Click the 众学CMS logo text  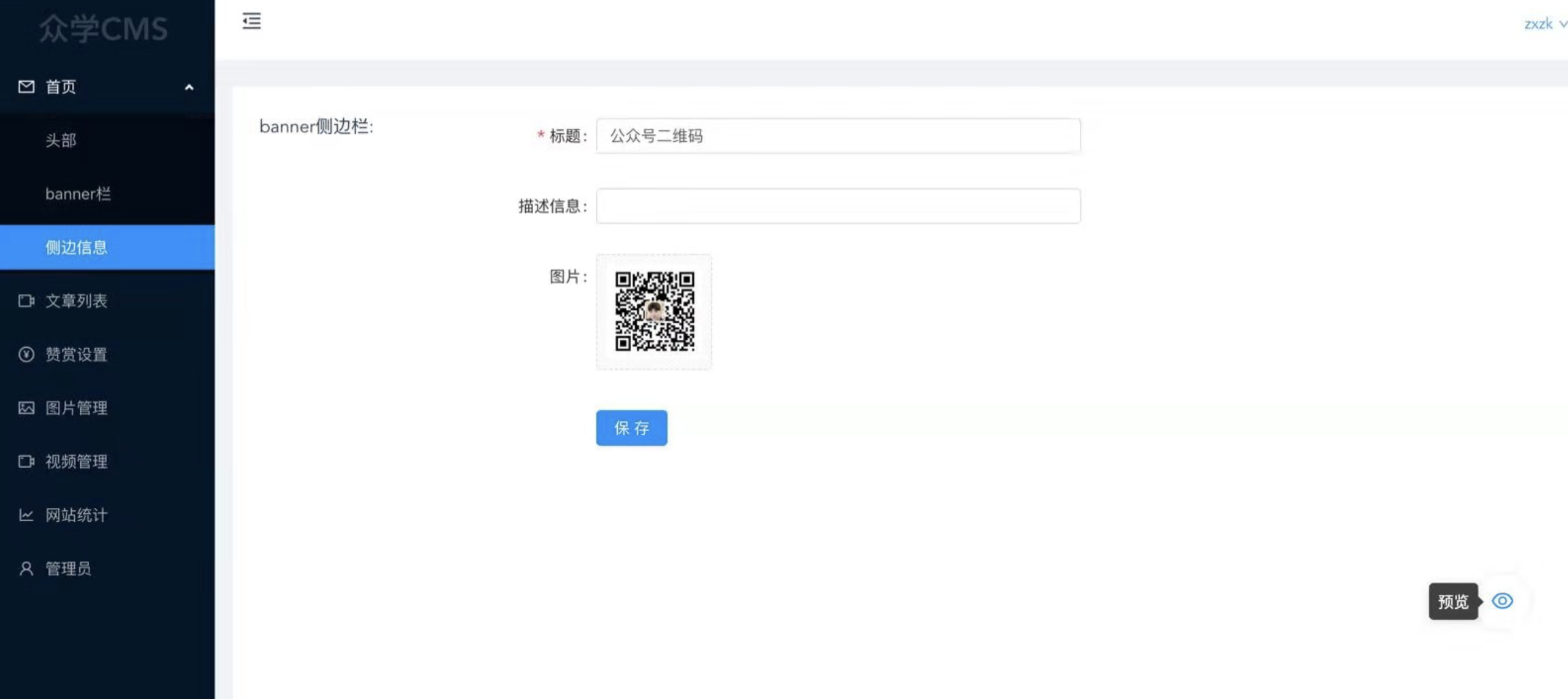click(103, 29)
